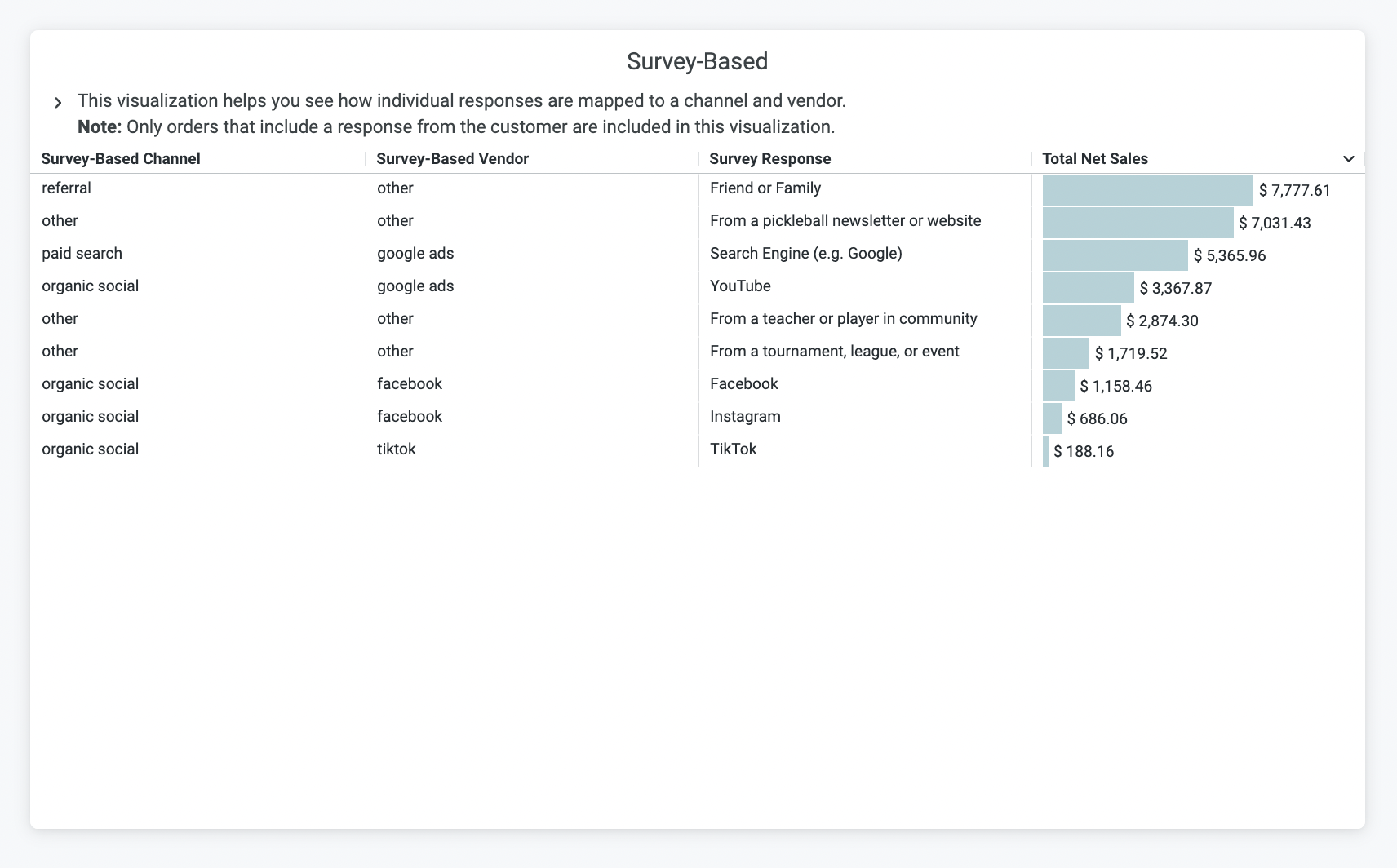Click the $ 7,777.61 sales value
Screen dimensions: 1397x868
pos(1294,191)
